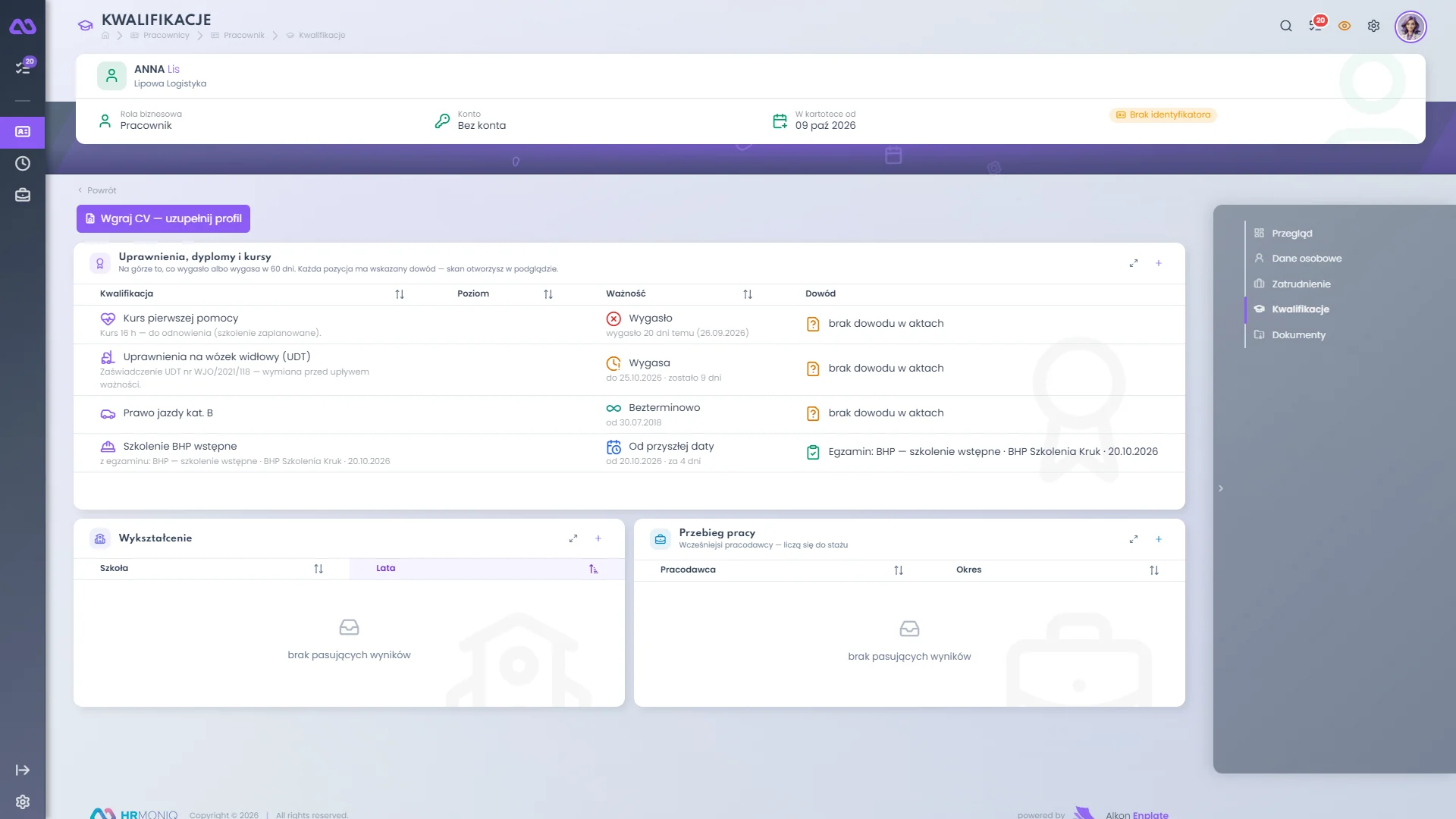Expand the Przebieg pracy panel
The image size is (1456, 819).
(x=1134, y=539)
